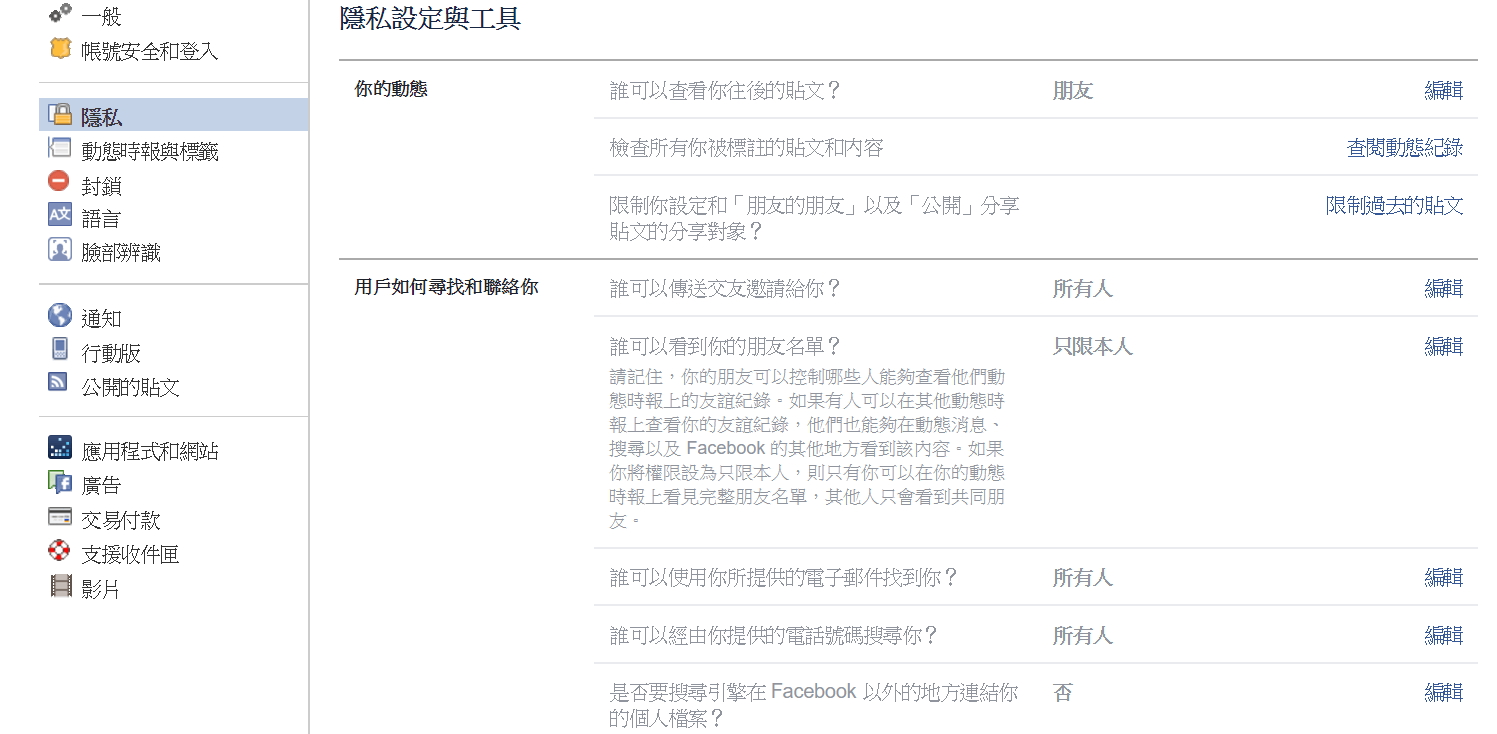Image resolution: width=1497 pixels, height=734 pixels.
Task: Click the mobile phone icon for 行動版
Action: pos(60,350)
